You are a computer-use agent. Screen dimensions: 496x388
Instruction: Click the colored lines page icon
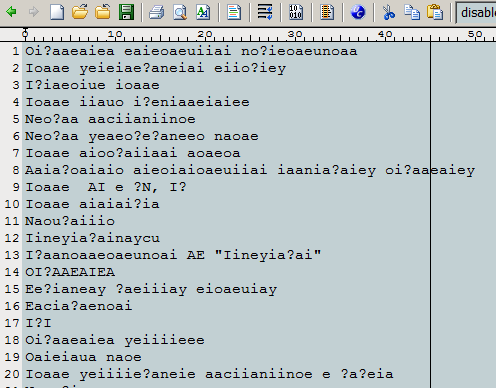tap(234, 12)
